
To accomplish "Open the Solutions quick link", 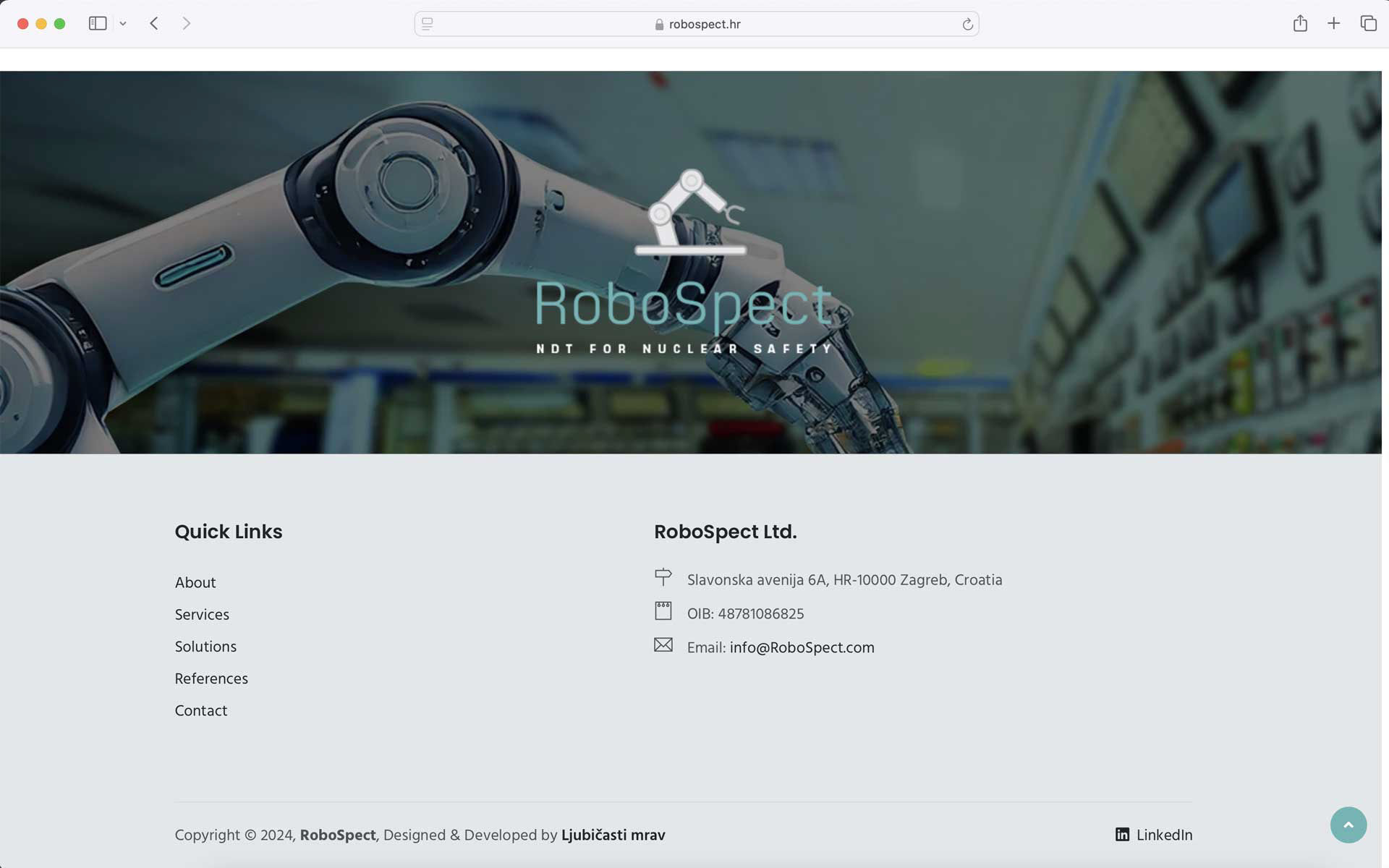I will 205,647.
